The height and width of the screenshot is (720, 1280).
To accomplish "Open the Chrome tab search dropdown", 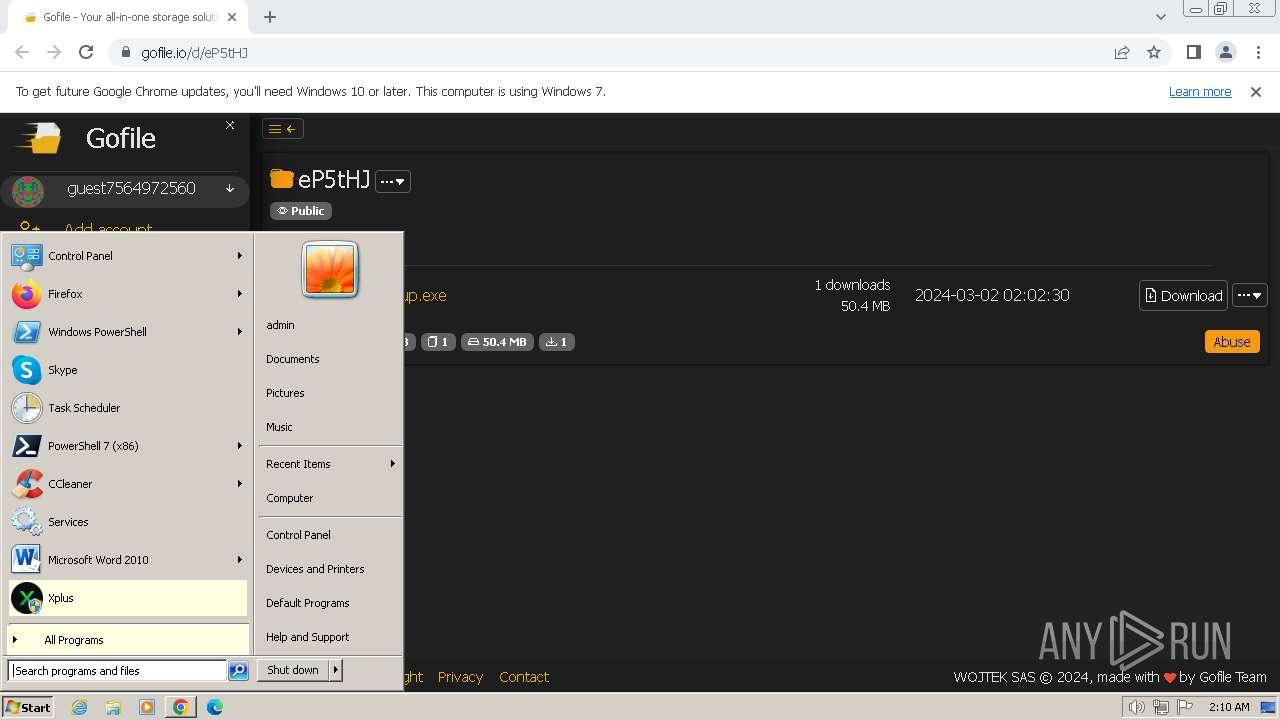I will coord(1161,17).
